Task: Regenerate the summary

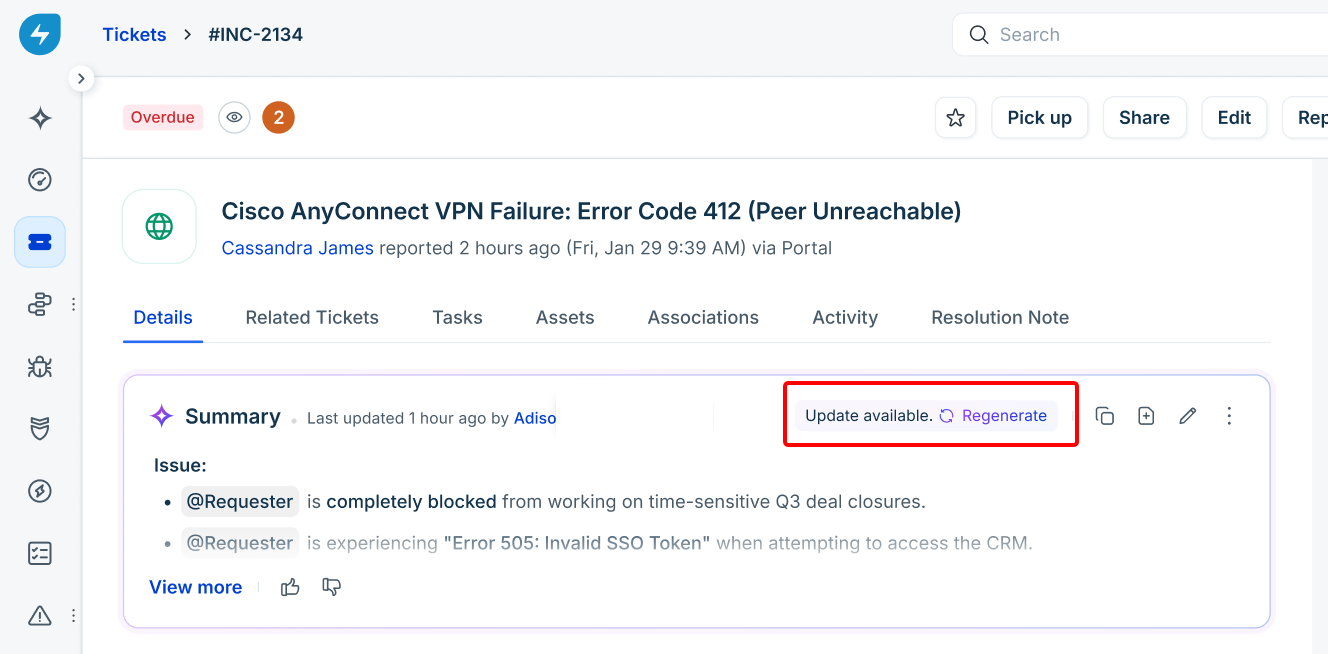Action: (994, 416)
